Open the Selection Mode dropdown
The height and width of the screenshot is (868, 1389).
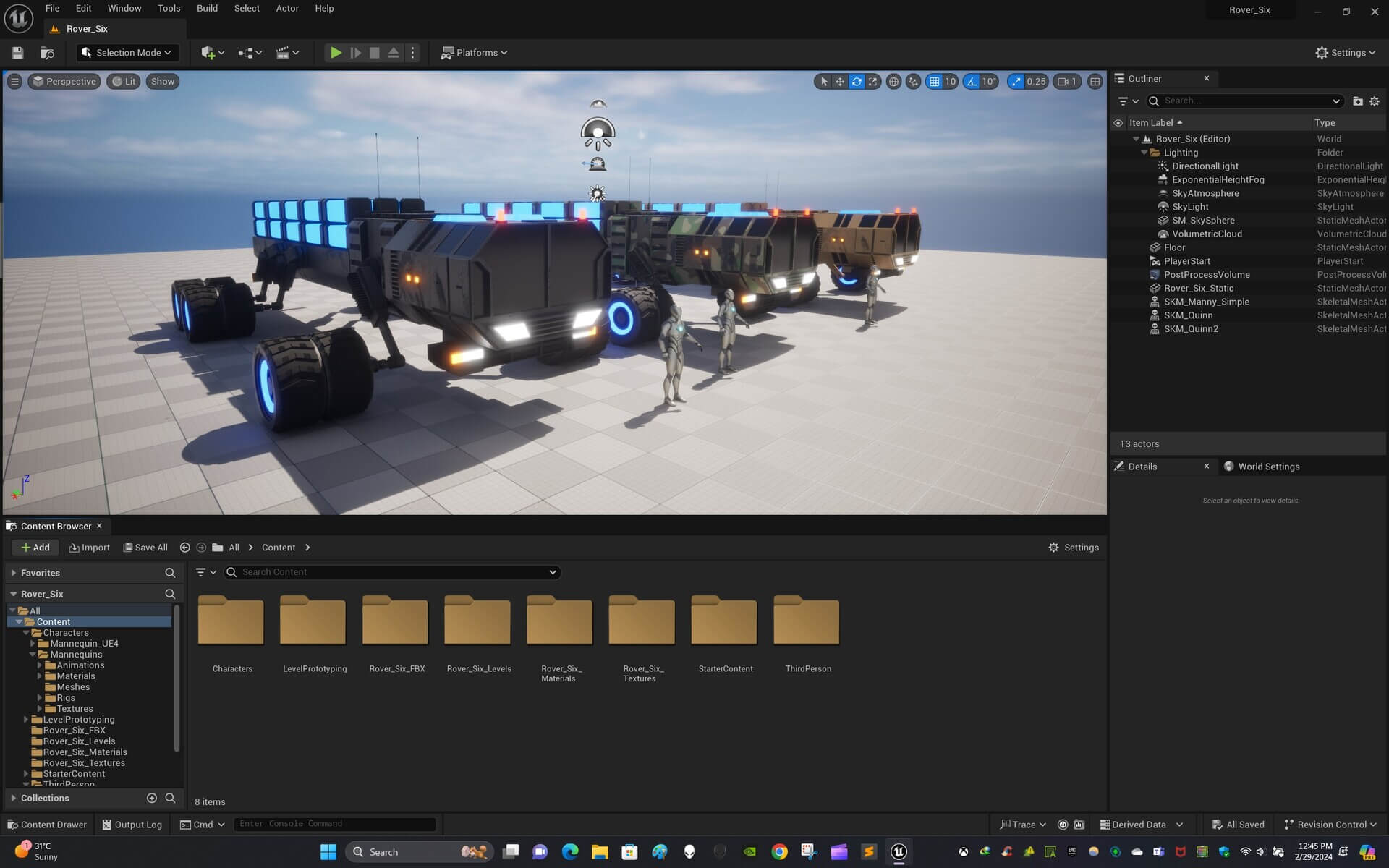127,53
